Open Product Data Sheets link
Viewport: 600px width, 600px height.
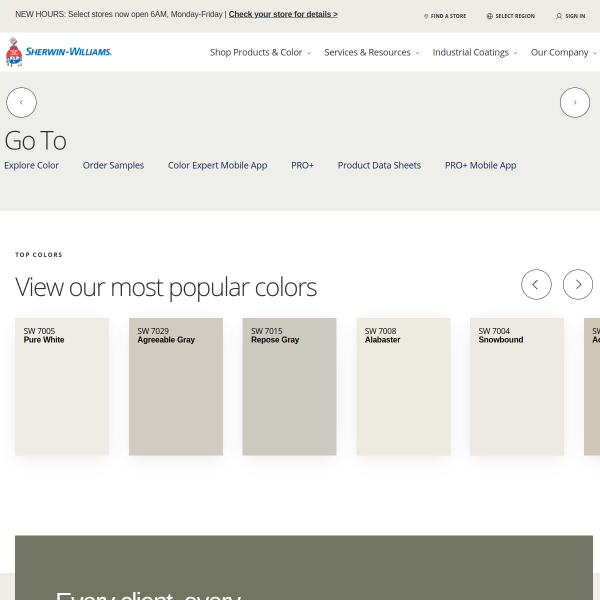pyautogui.click(x=379, y=165)
